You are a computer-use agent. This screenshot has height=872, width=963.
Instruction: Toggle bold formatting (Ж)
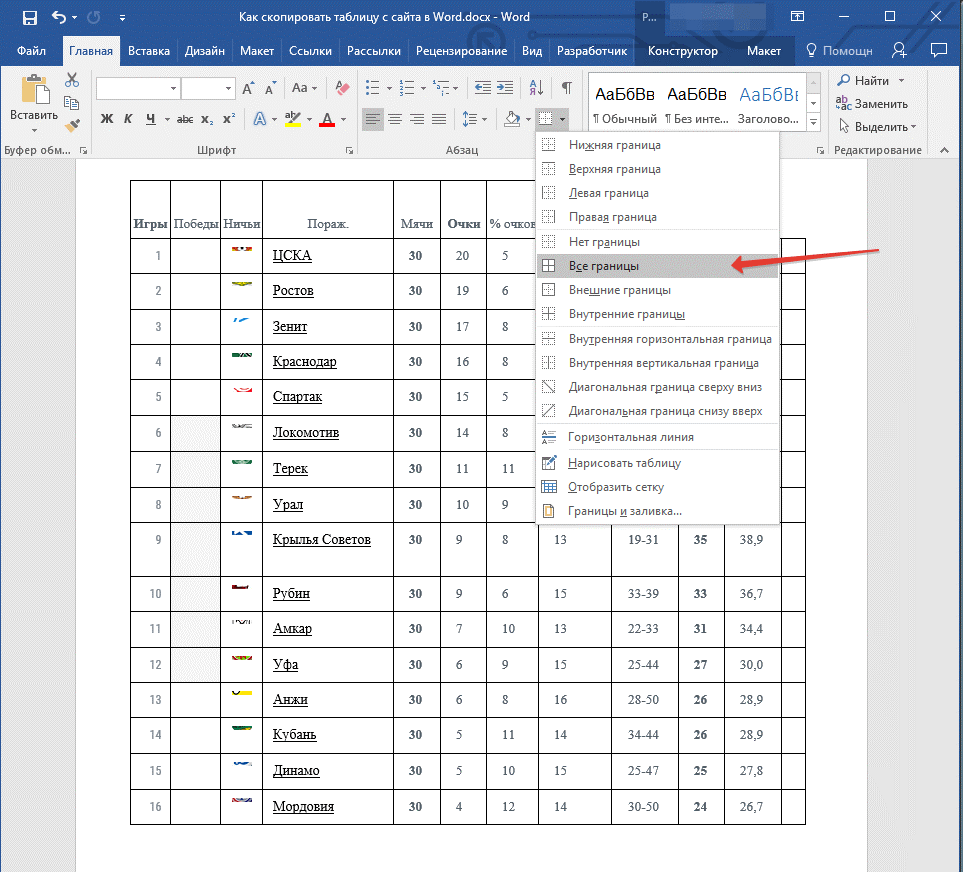pos(107,120)
